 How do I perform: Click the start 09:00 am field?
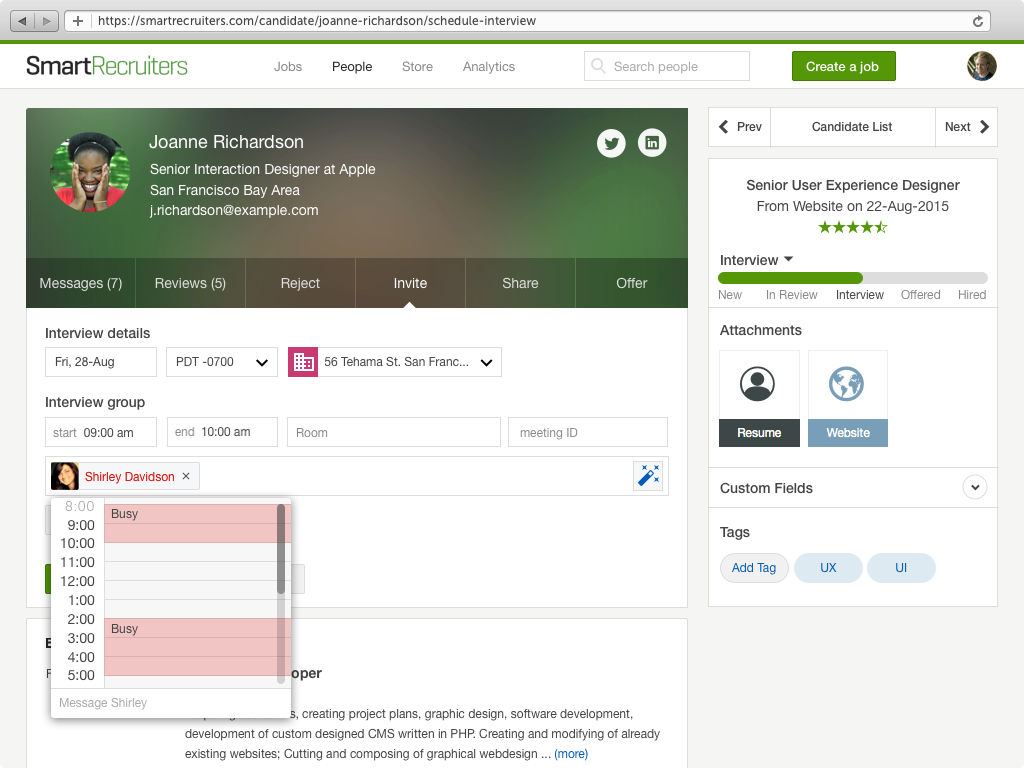[x=101, y=432]
